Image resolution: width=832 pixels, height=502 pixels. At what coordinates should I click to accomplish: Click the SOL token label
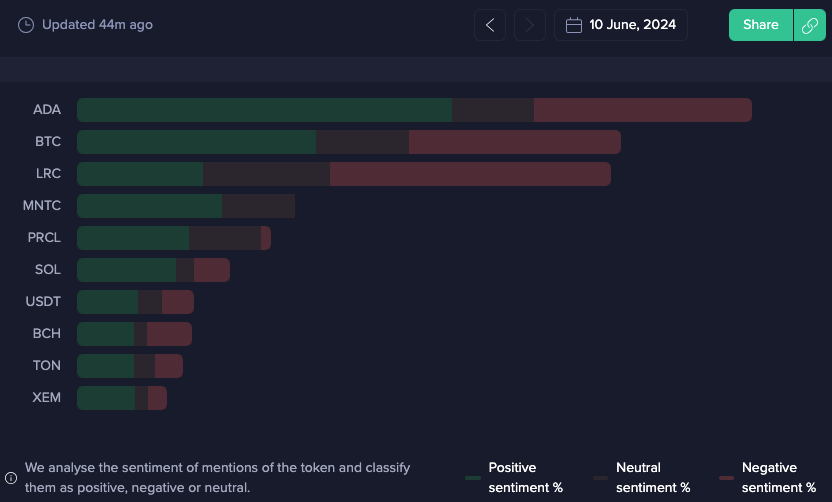click(48, 270)
